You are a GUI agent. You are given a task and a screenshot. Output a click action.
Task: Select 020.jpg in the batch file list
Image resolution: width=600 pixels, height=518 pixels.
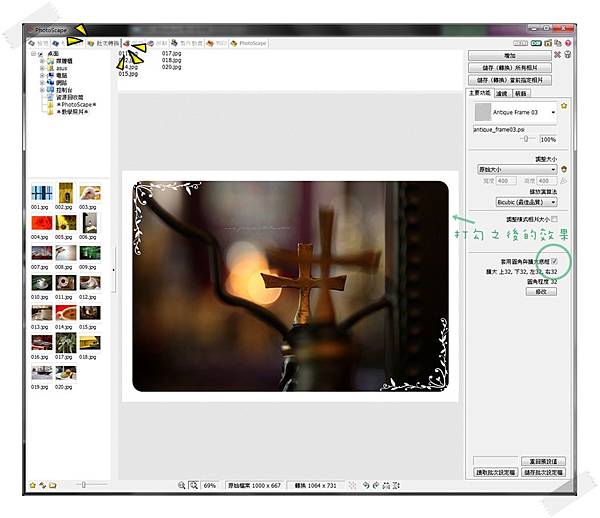pyautogui.click(x=171, y=67)
